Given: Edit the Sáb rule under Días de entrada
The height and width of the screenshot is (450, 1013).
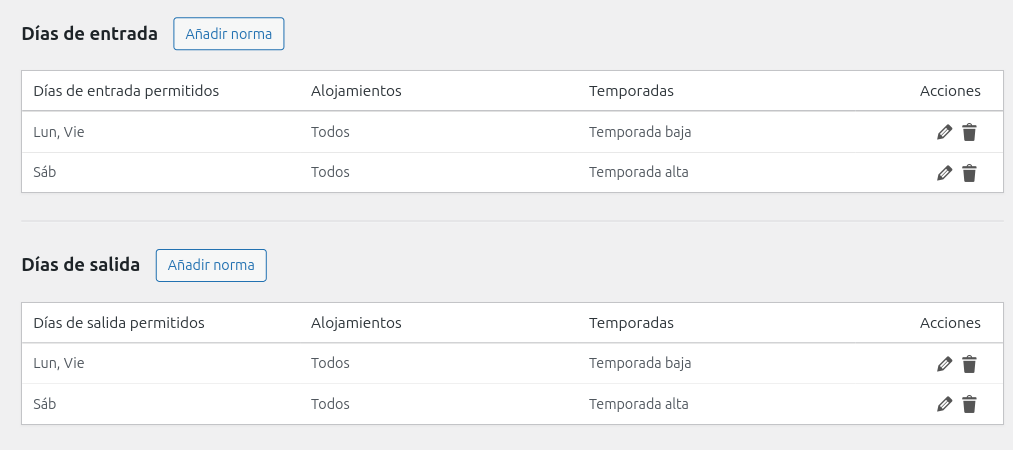Looking at the screenshot, I should pyautogui.click(x=944, y=173).
